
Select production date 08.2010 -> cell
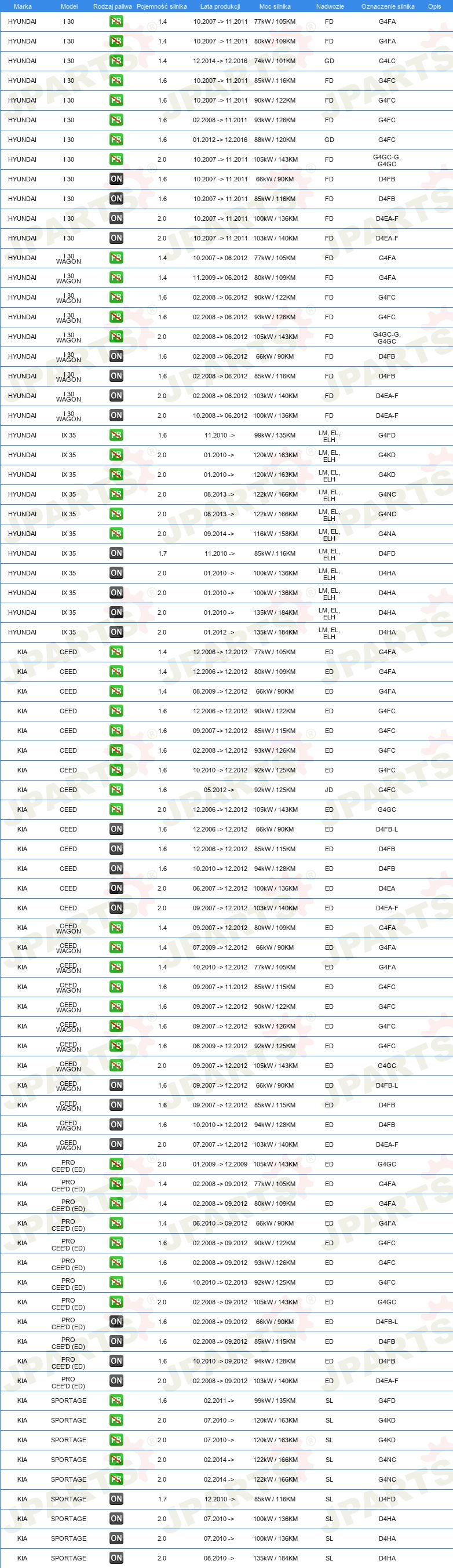(x=218, y=1558)
